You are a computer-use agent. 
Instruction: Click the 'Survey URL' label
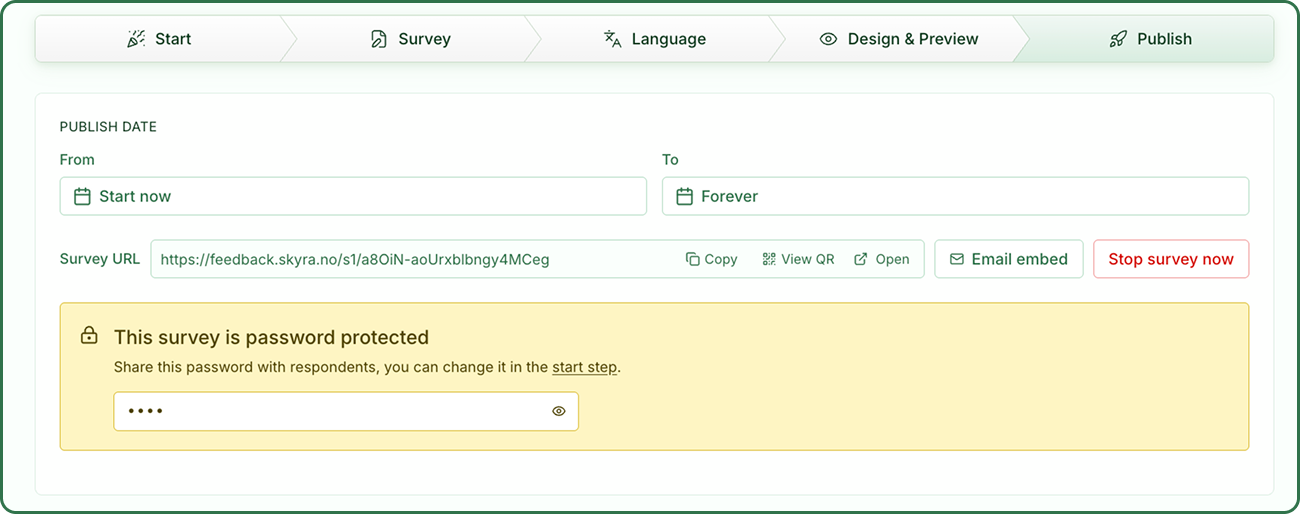[x=100, y=259]
